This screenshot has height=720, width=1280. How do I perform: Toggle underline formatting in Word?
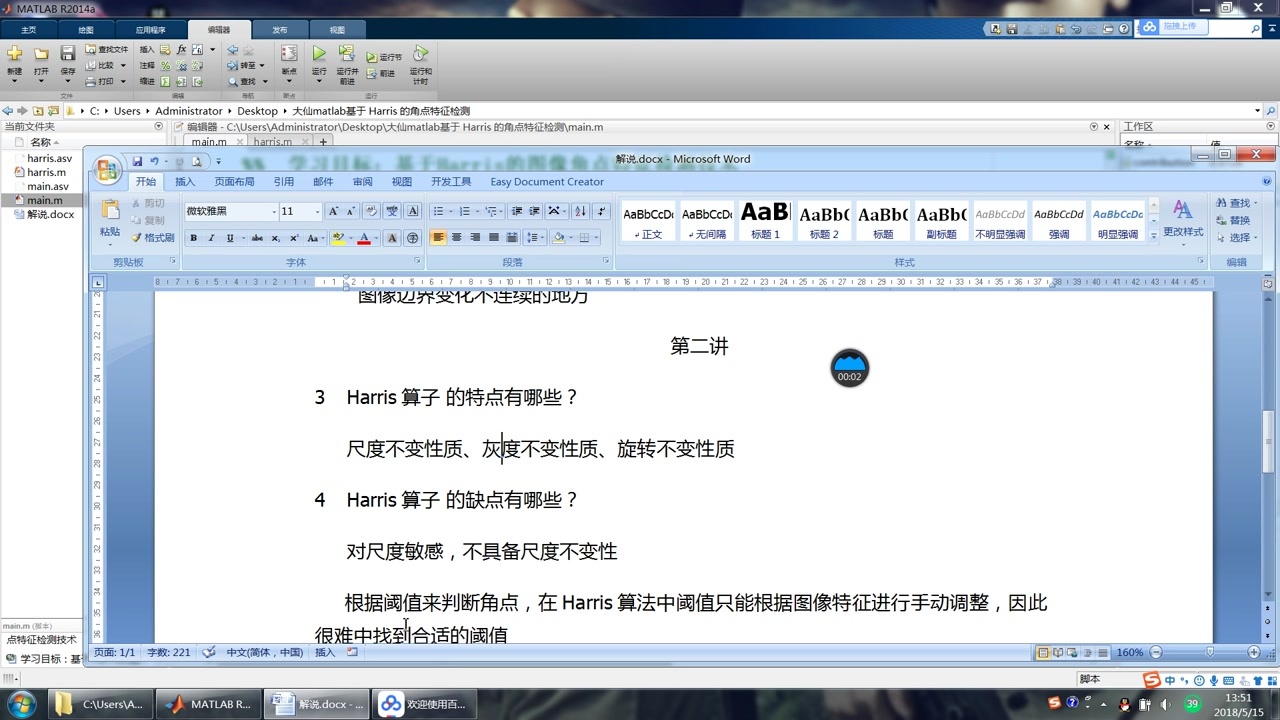tap(230, 238)
